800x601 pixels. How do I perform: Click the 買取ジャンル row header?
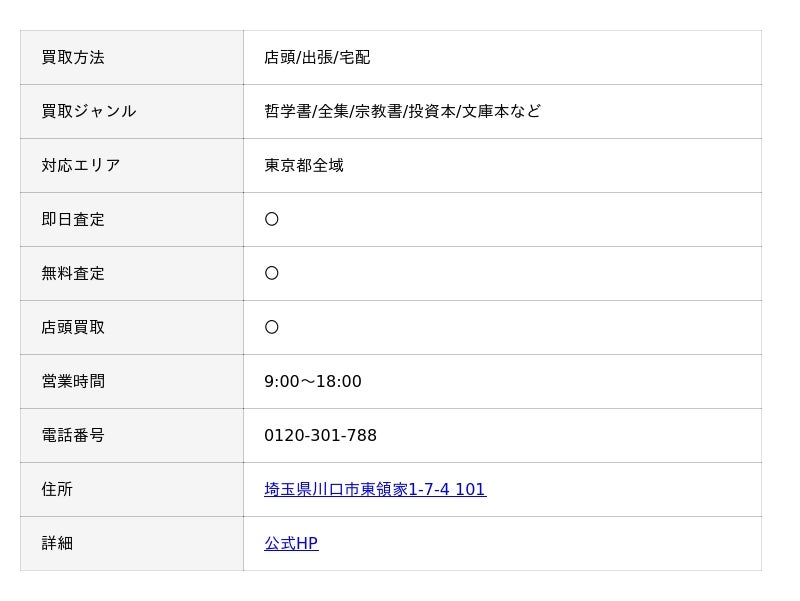click(x=89, y=112)
